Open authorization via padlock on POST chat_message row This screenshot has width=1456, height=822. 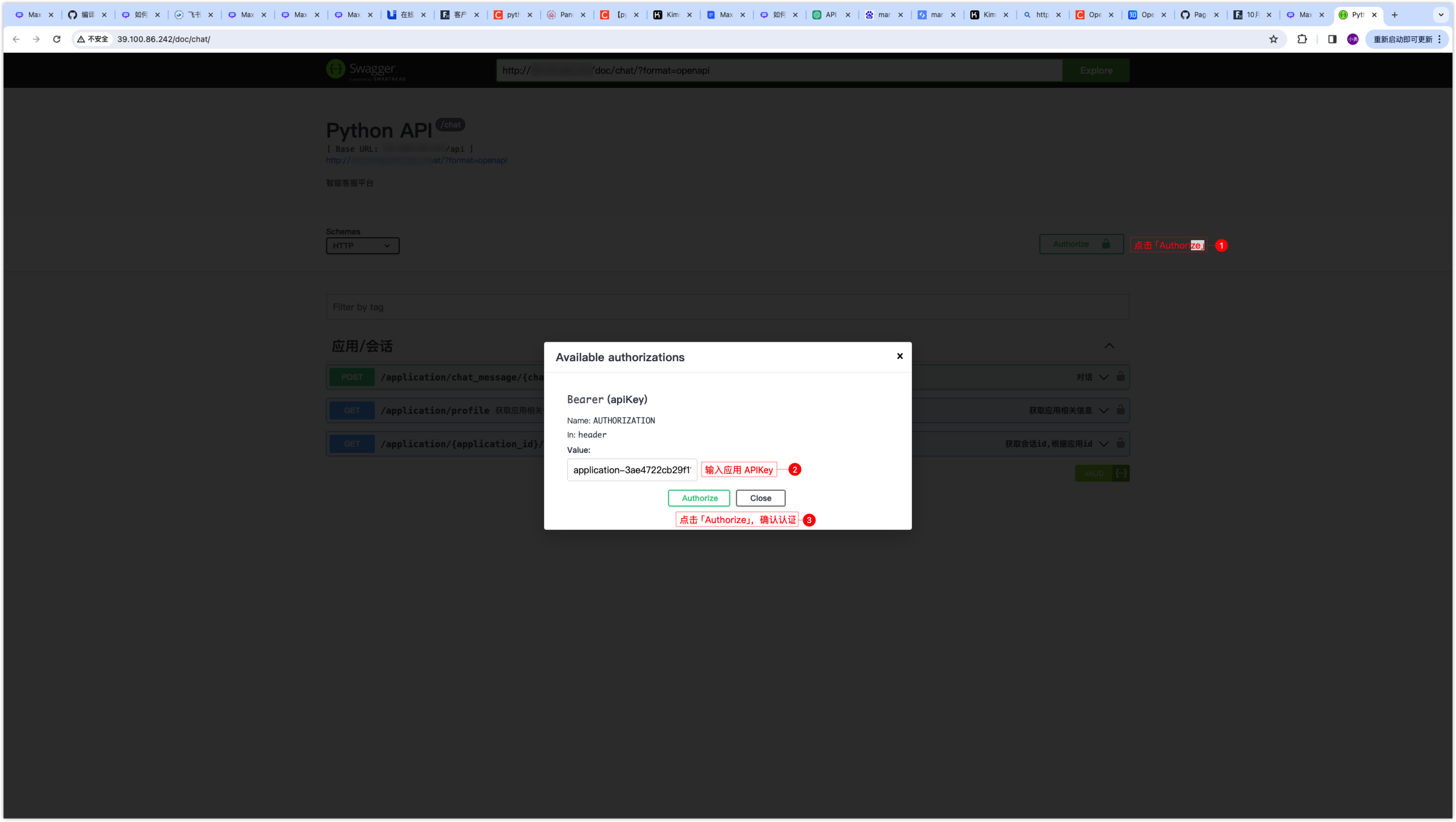(x=1121, y=376)
